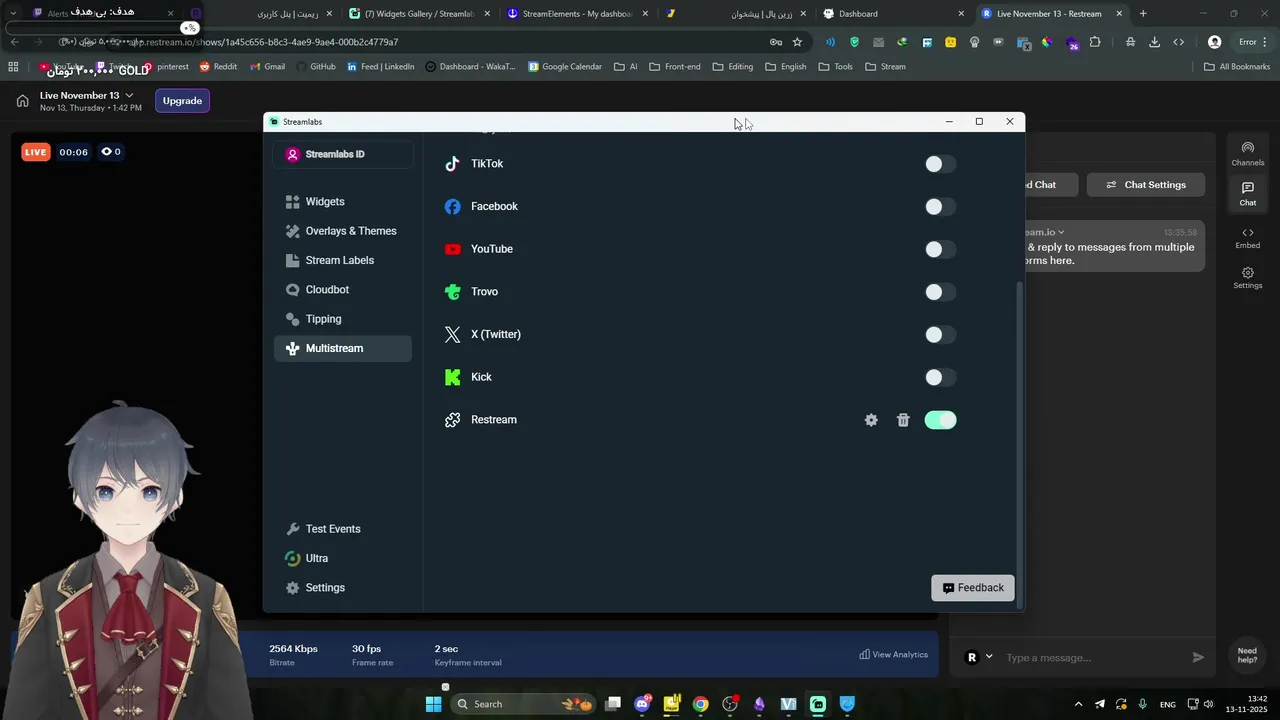The width and height of the screenshot is (1280, 720).
Task: Click the Trovo platform icon
Action: [452, 292]
